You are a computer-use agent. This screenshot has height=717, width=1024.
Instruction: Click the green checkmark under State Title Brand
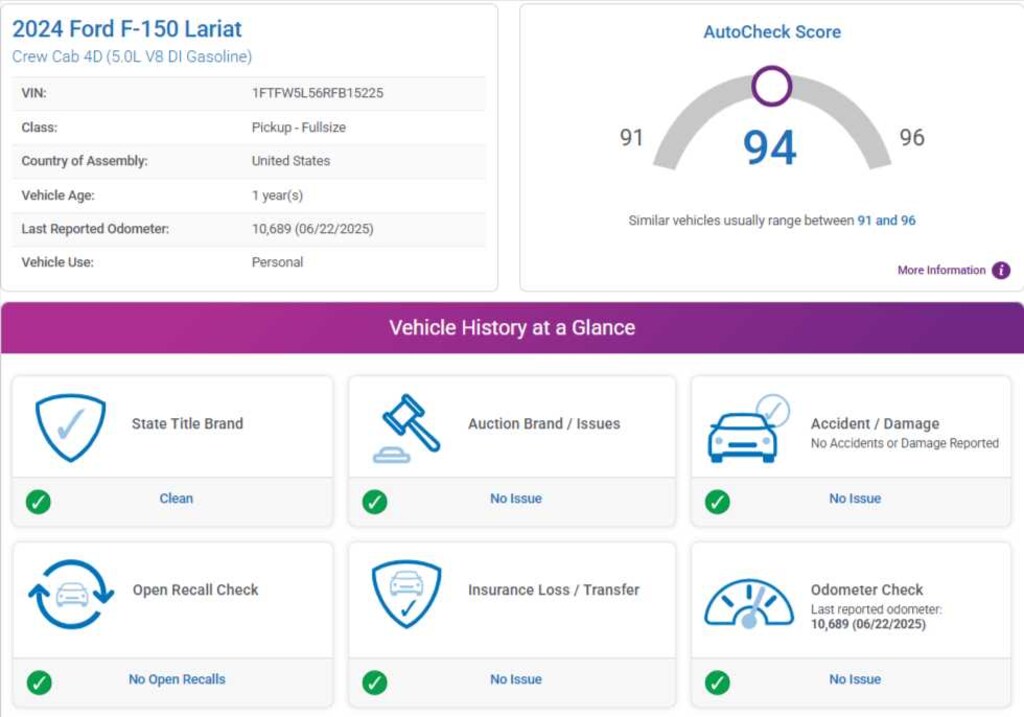pos(38,502)
